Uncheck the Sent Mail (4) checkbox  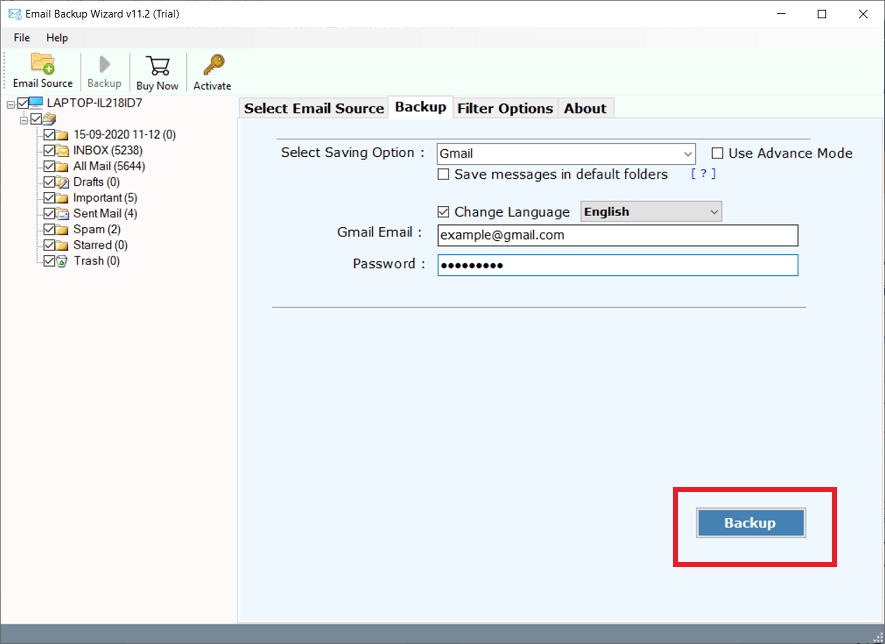pyautogui.click(x=49, y=213)
